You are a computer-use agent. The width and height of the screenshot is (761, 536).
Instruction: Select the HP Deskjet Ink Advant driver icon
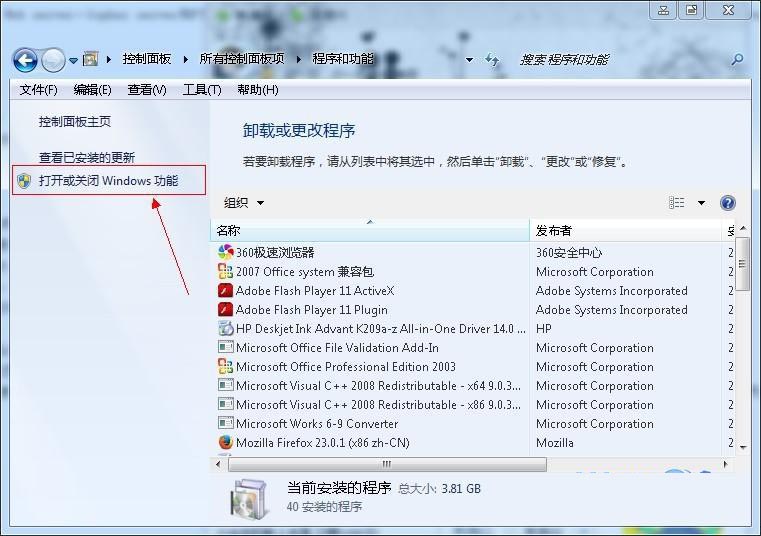[x=226, y=328]
